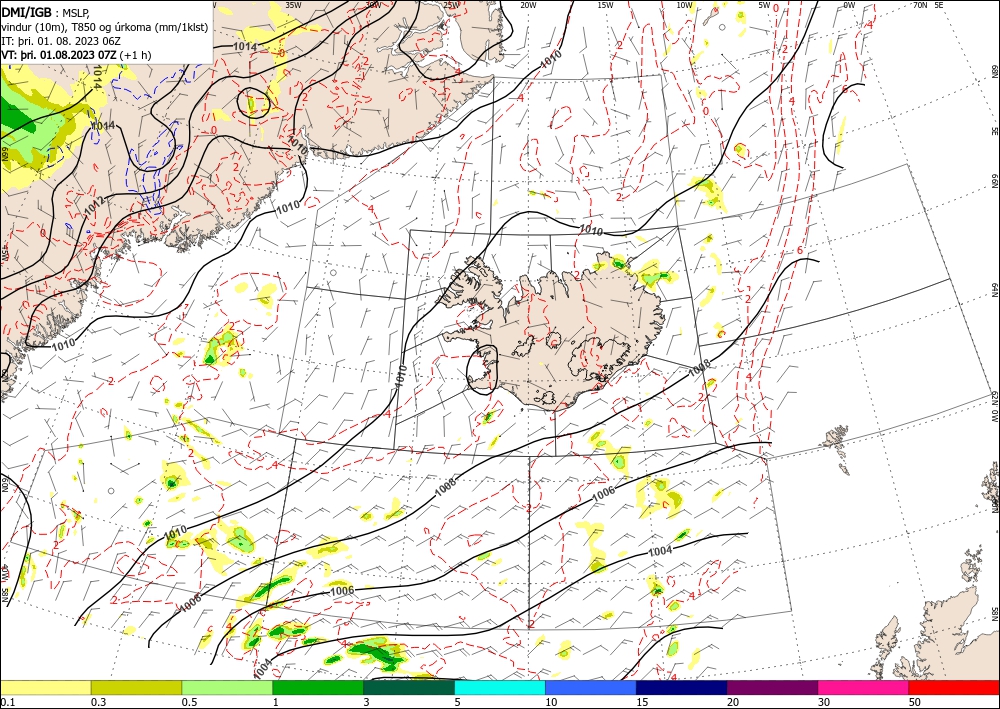Click the '25W' longitude label
This screenshot has width=1000, height=709.
(451, 5)
